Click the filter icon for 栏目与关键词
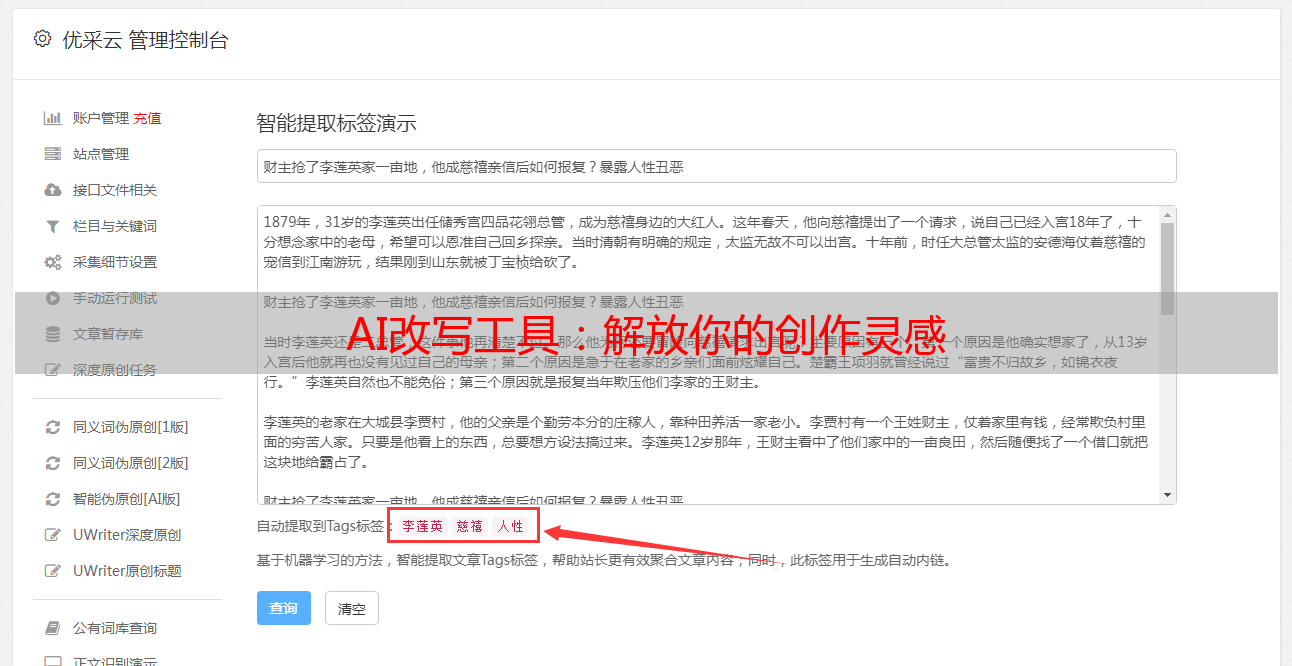The width and height of the screenshot is (1292, 666). tap(53, 226)
